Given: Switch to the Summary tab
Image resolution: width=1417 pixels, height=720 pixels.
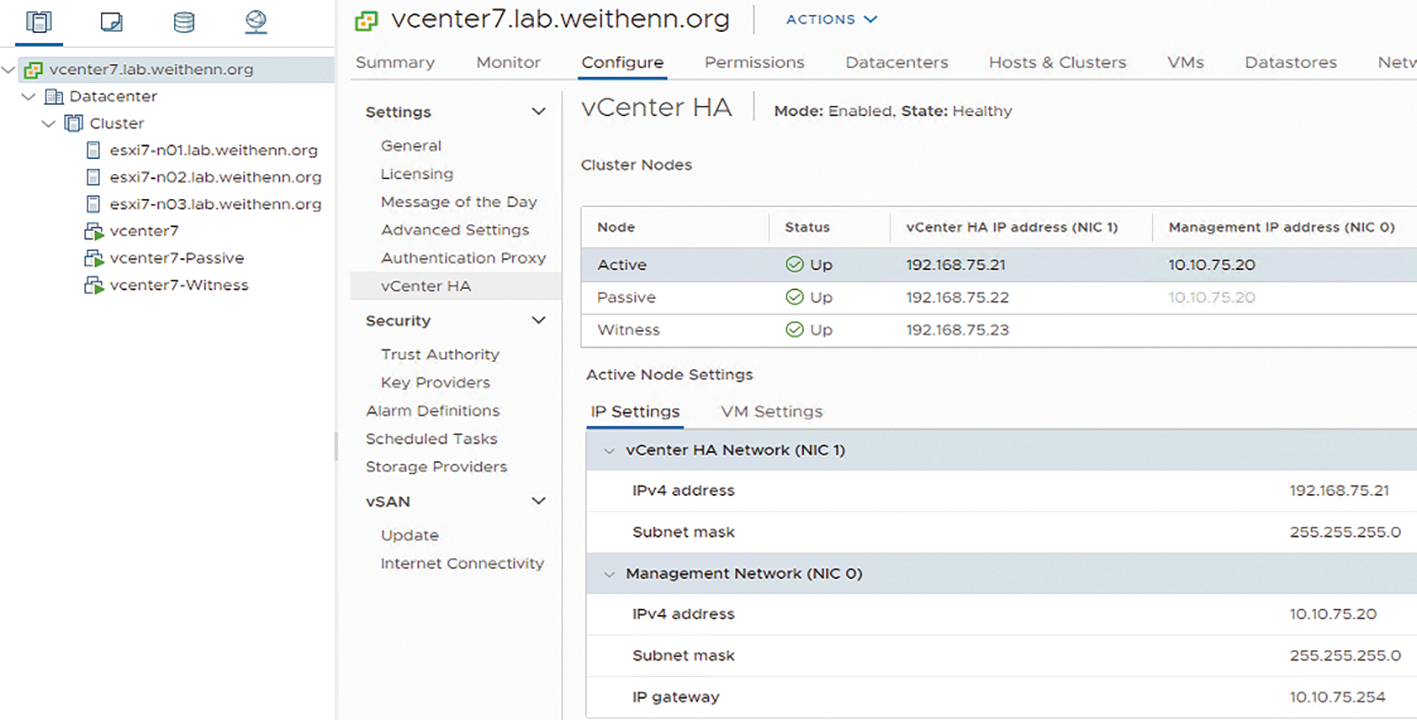Looking at the screenshot, I should [395, 62].
